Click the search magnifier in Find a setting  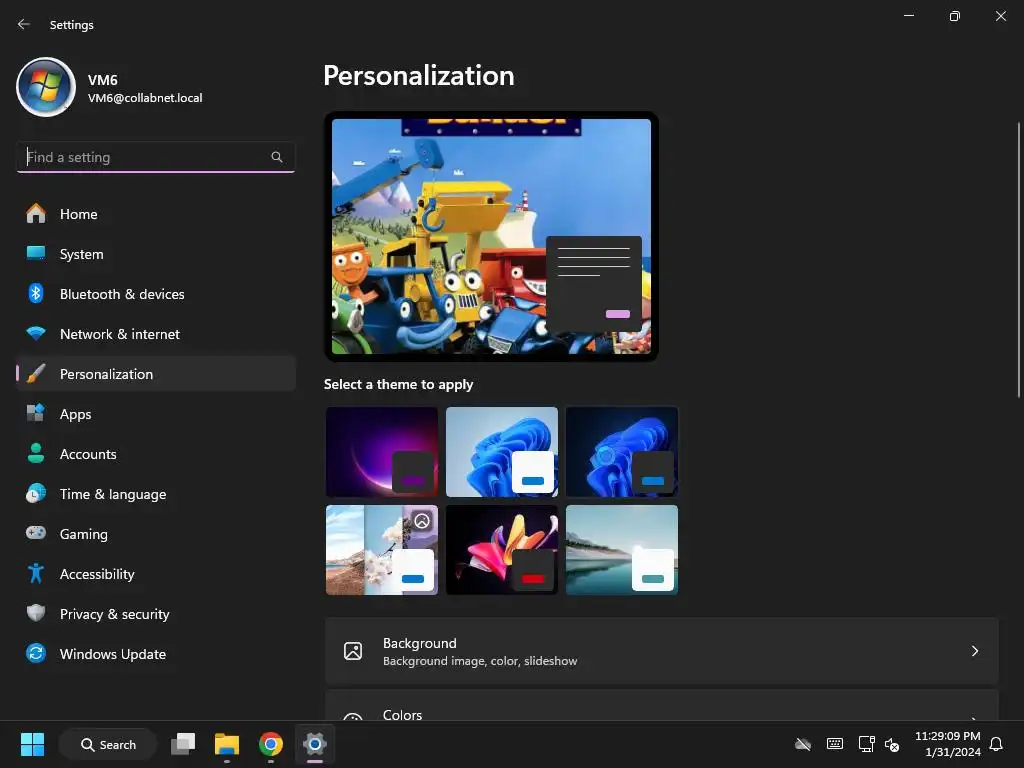point(277,157)
